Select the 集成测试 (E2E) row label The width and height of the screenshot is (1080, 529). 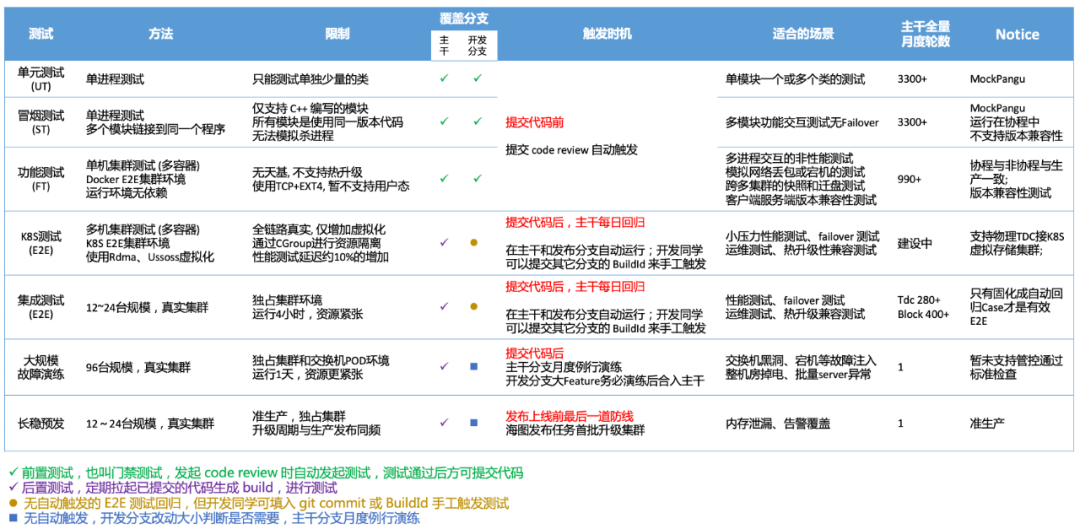[39, 306]
